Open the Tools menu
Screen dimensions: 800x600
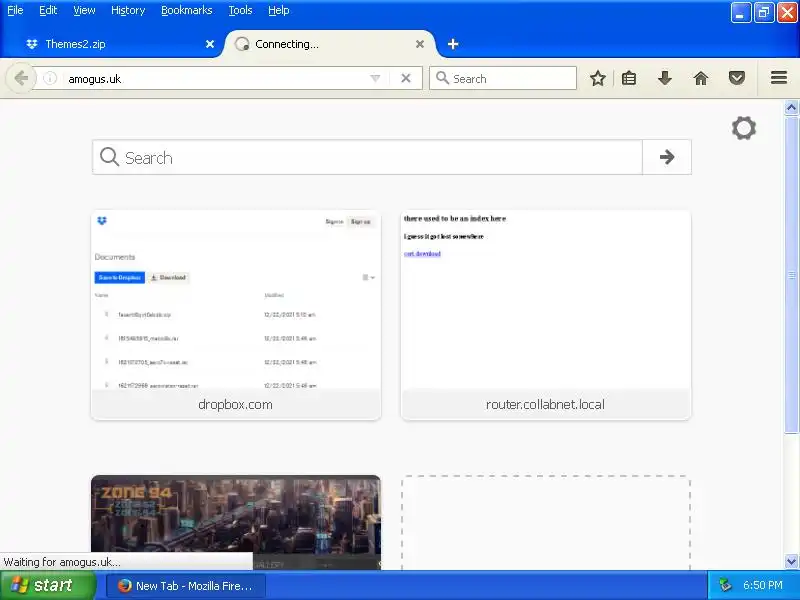[x=240, y=10]
